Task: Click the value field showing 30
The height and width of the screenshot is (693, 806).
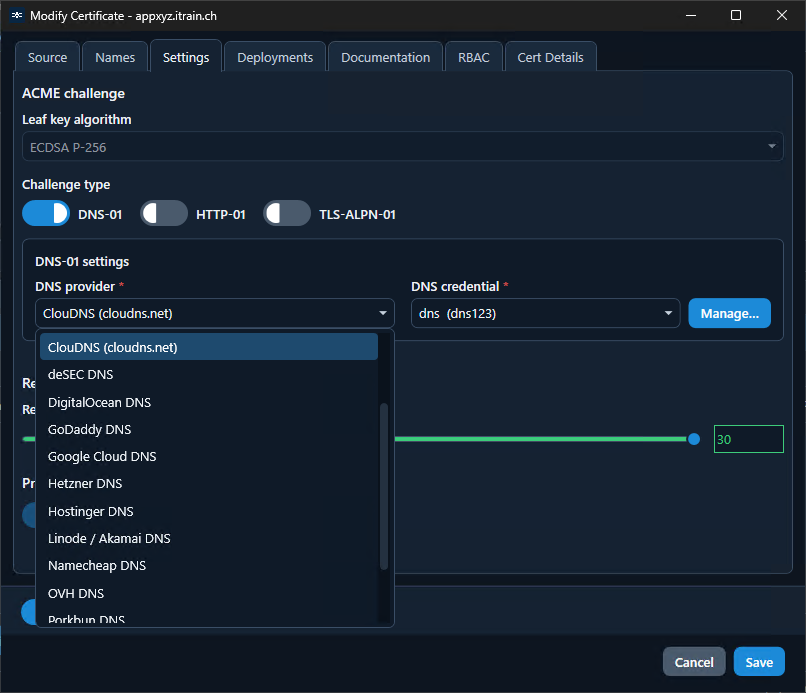Action: (748, 439)
